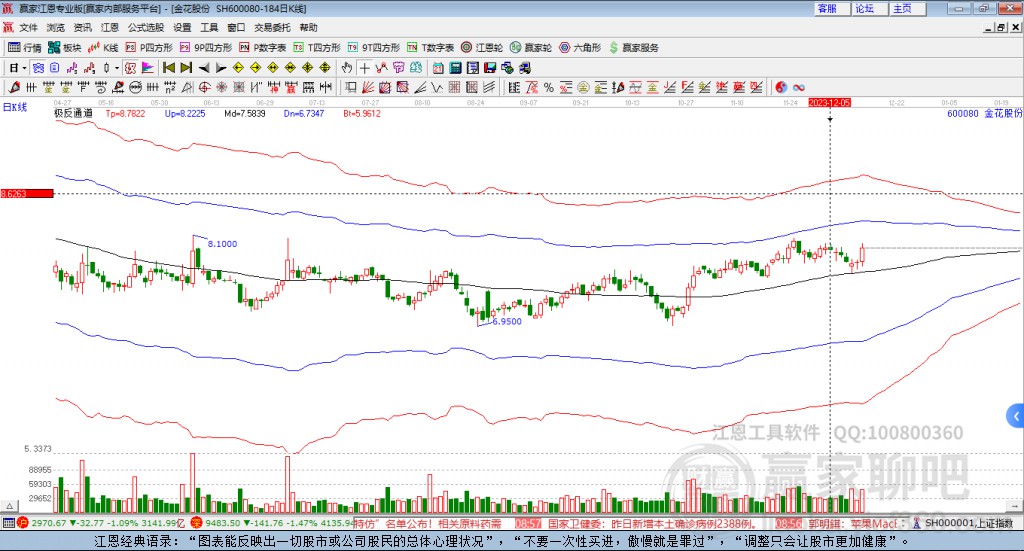The image size is (1024, 551).
Task: Jump to first bar arrow icon
Action: tap(169, 68)
